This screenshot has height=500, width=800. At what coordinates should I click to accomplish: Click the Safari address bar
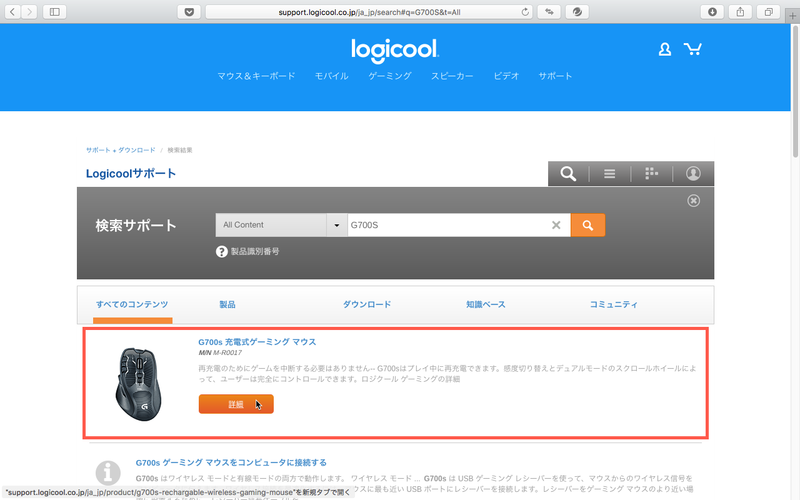pyautogui.click(x=369, y=12)
